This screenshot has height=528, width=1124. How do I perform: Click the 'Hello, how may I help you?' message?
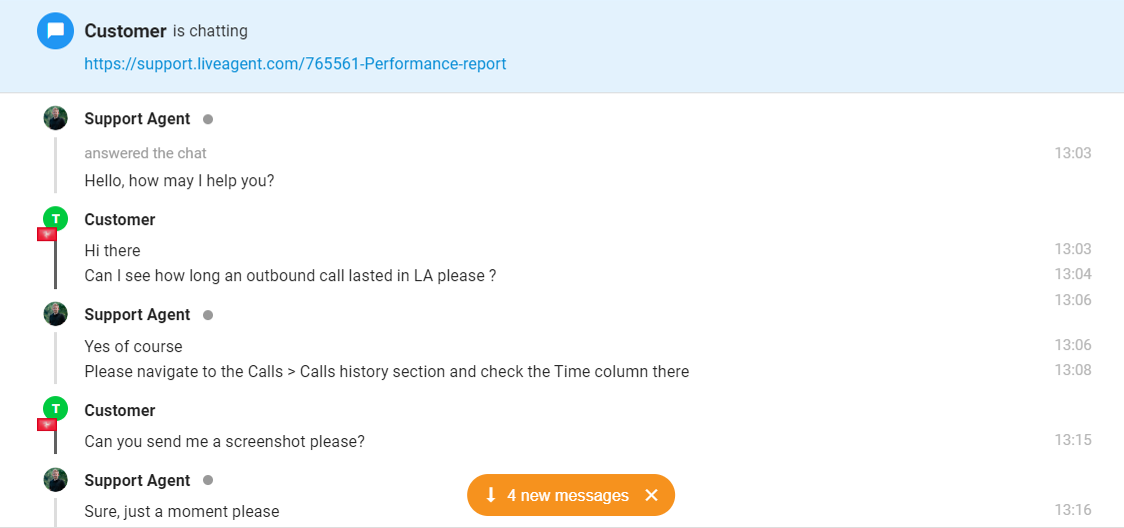click(179, 181)
